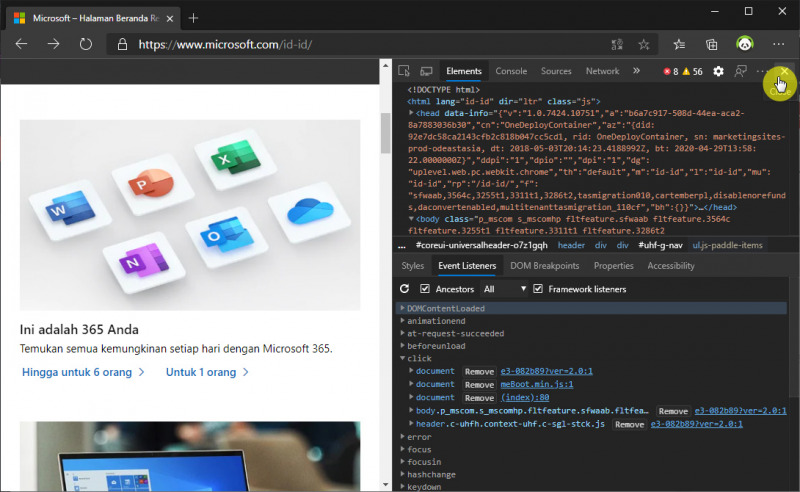
Task: Close the DevTools panel
Action: coord(784,71)
